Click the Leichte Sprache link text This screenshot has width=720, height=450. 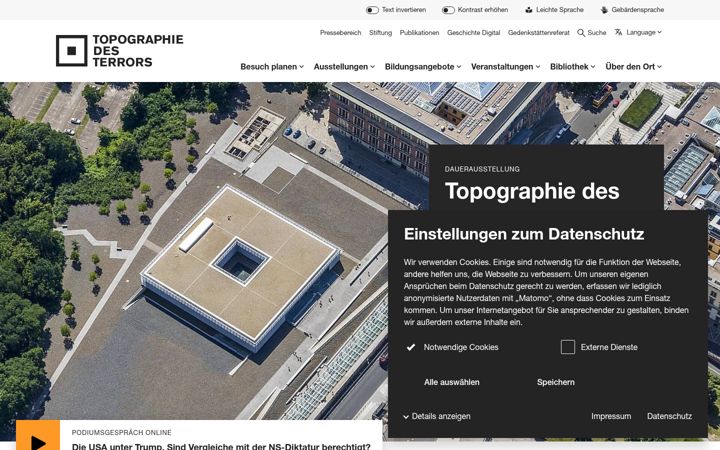point(560,10)
